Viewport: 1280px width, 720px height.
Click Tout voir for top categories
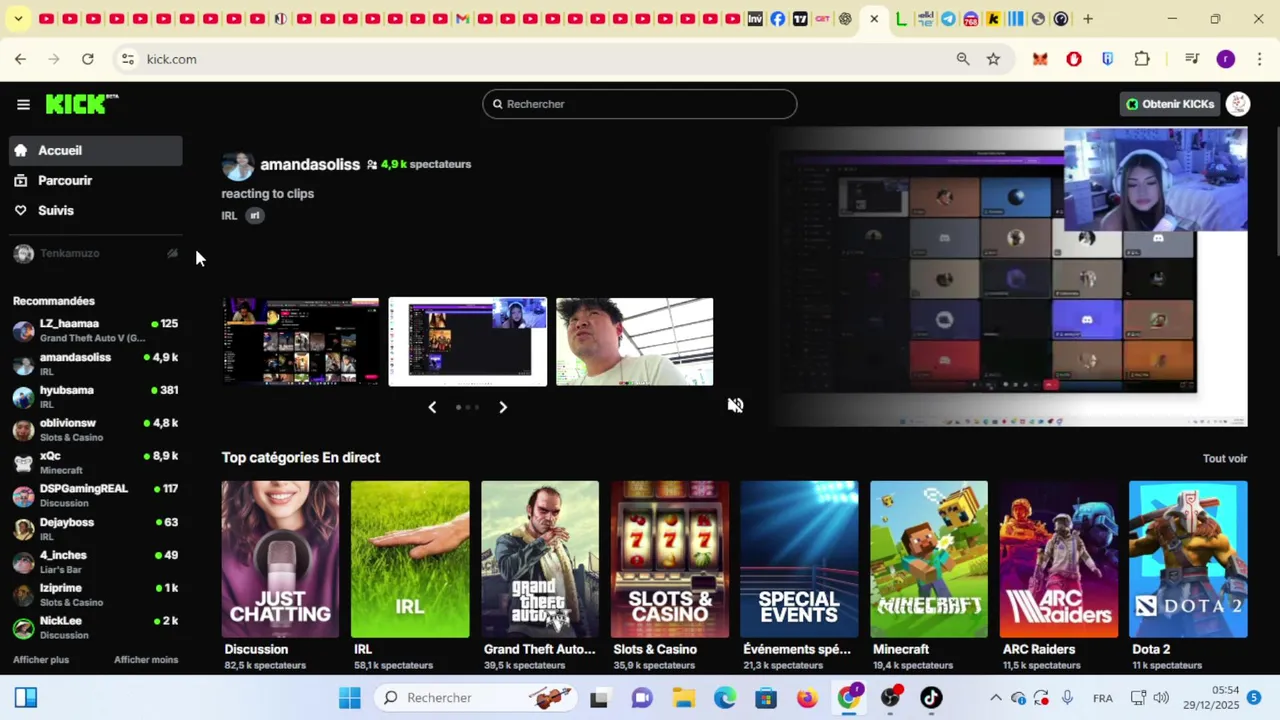point(1225,458)
